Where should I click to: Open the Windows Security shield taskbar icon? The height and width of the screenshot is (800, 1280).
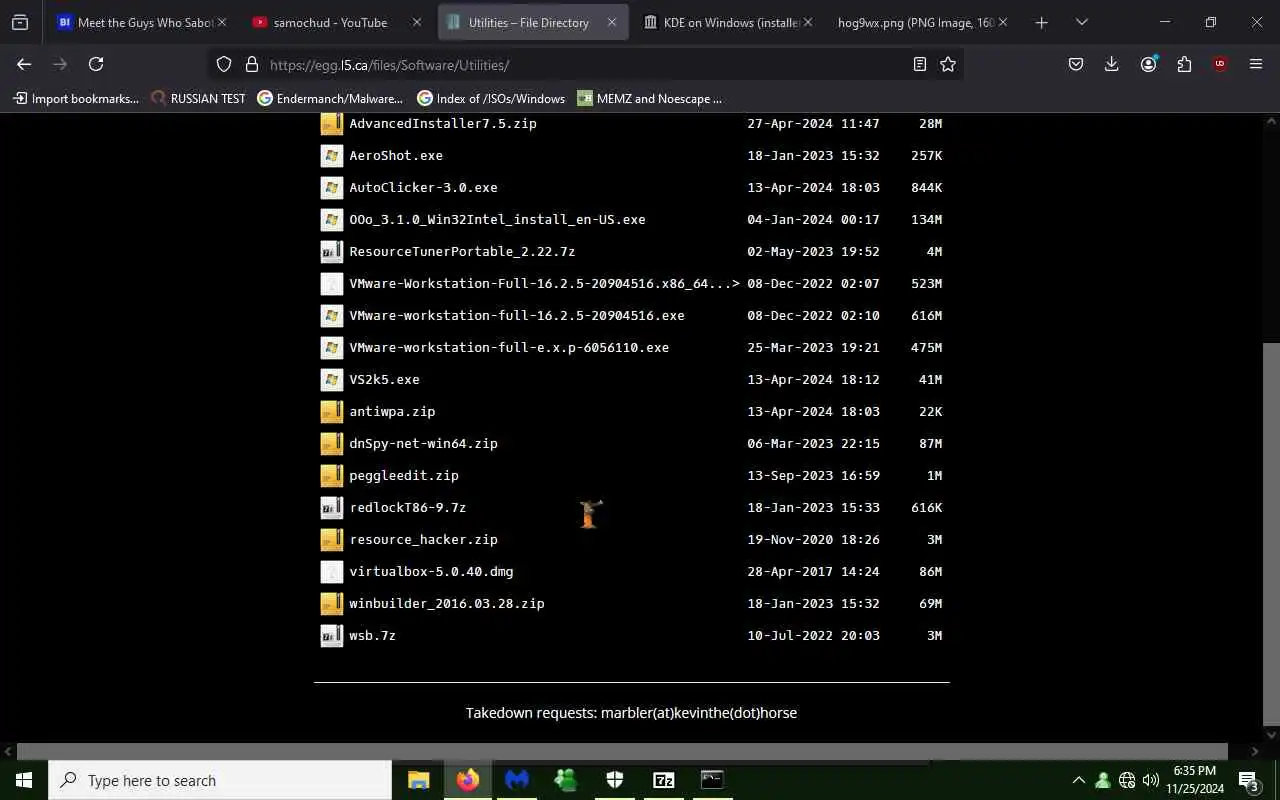(614, 780)
